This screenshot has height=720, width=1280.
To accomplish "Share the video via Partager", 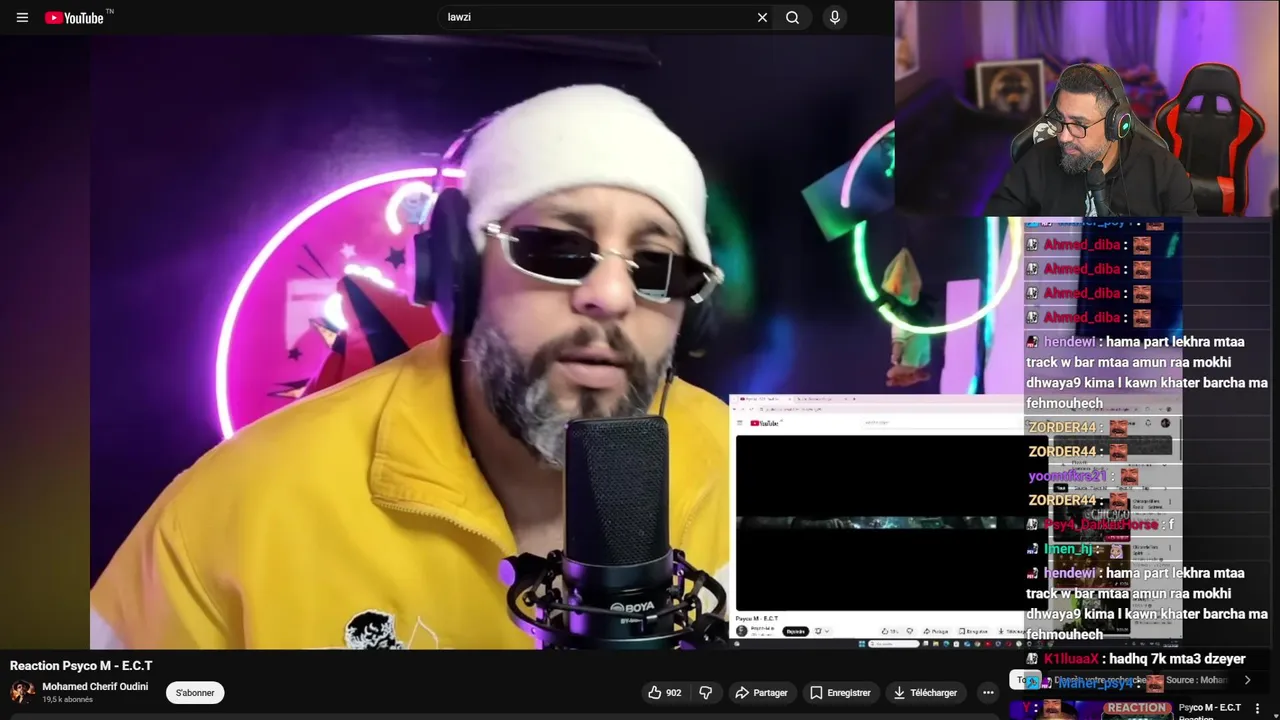I will 761,692.
